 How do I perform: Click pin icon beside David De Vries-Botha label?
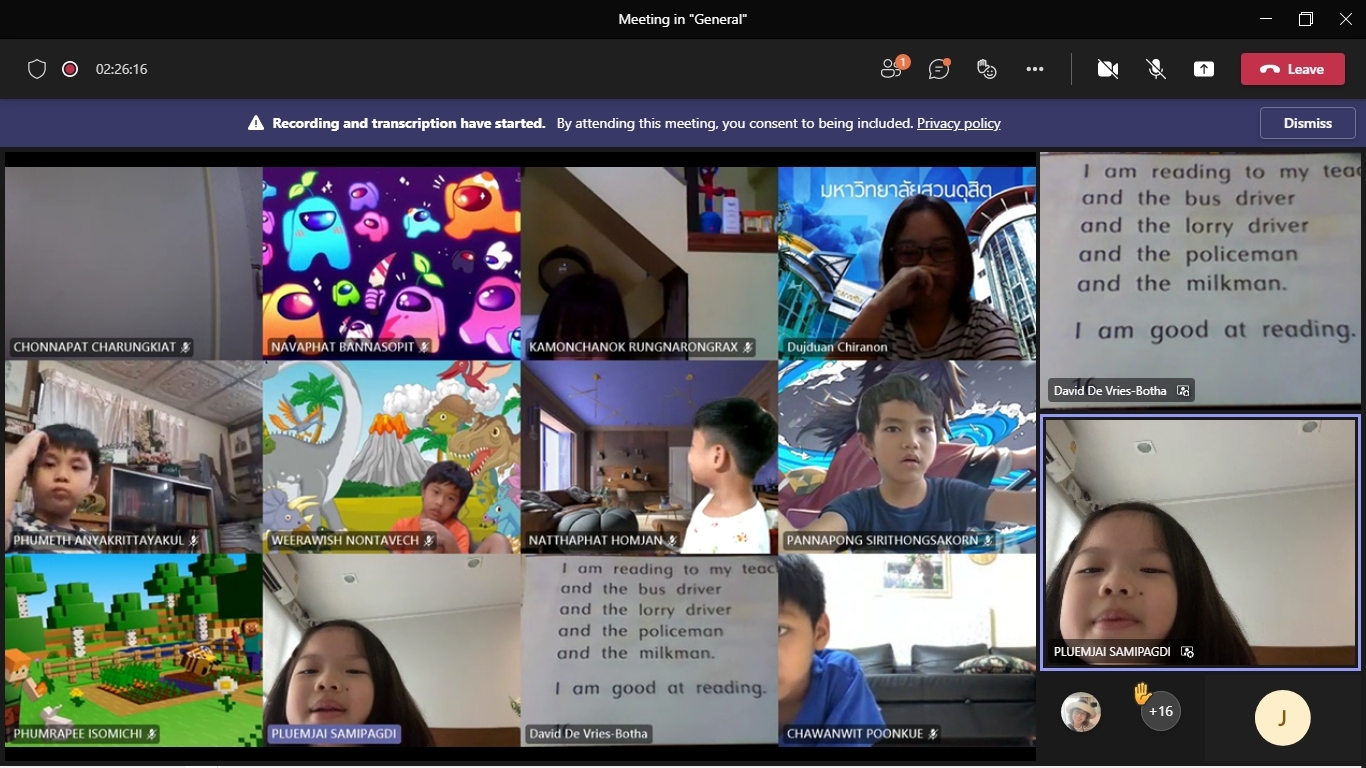pyautogui.click(x=1183, y=391)
